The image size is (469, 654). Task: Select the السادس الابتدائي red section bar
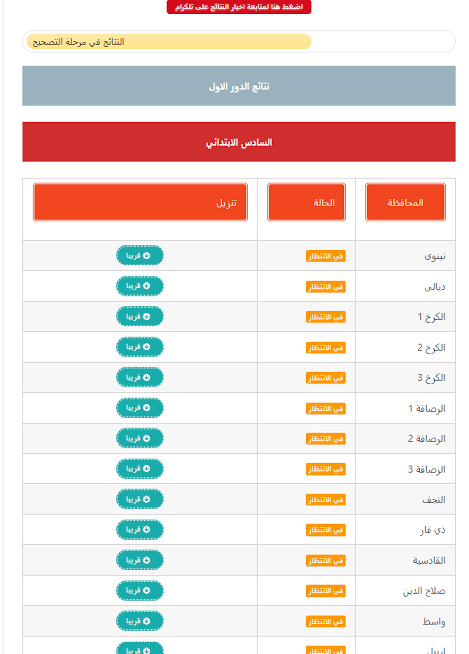click(x=239, y=142)
